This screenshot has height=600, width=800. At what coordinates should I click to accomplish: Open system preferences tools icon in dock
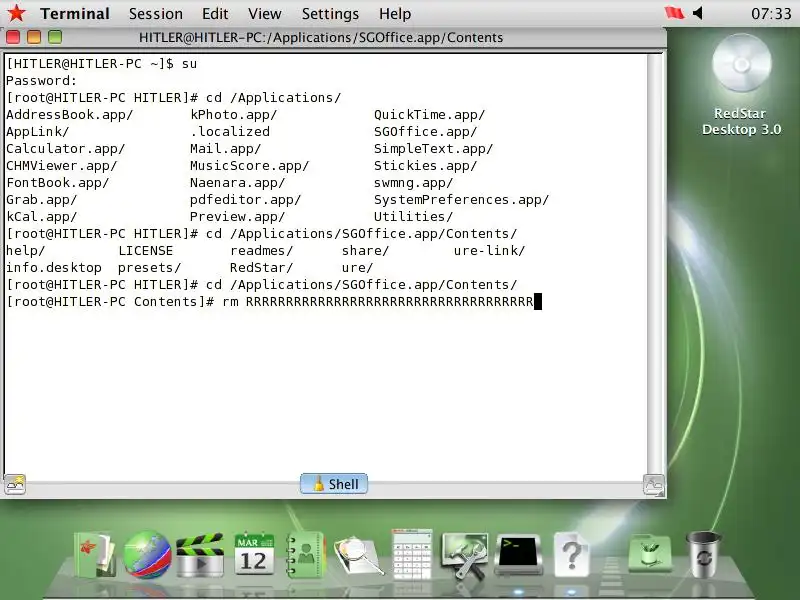(465, 555)
